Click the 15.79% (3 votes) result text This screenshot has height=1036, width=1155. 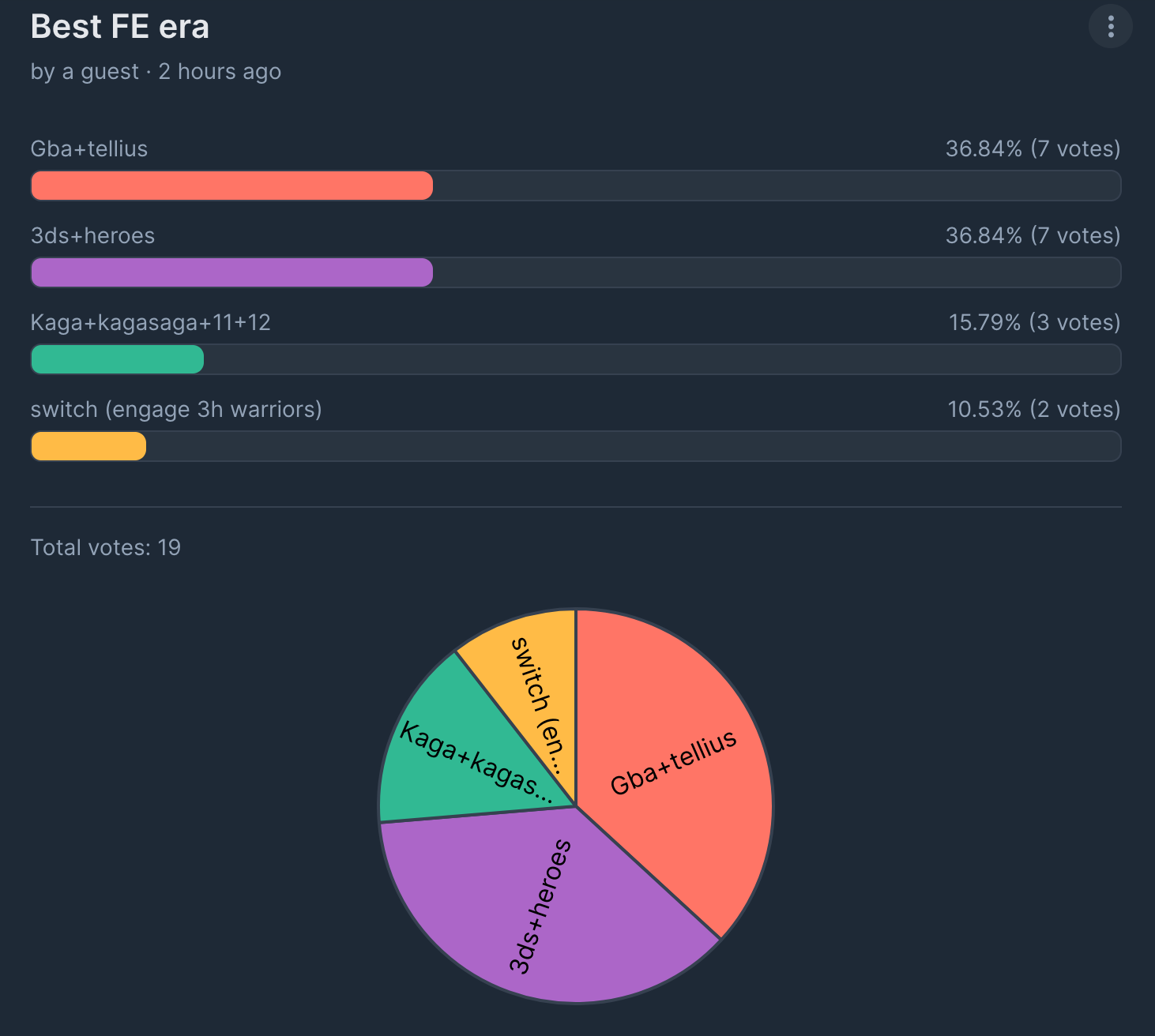[x=1035, y=322]
